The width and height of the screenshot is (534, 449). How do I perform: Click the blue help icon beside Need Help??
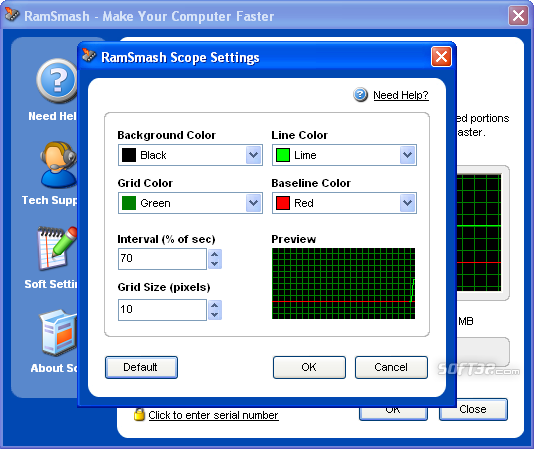coord(360,95)
